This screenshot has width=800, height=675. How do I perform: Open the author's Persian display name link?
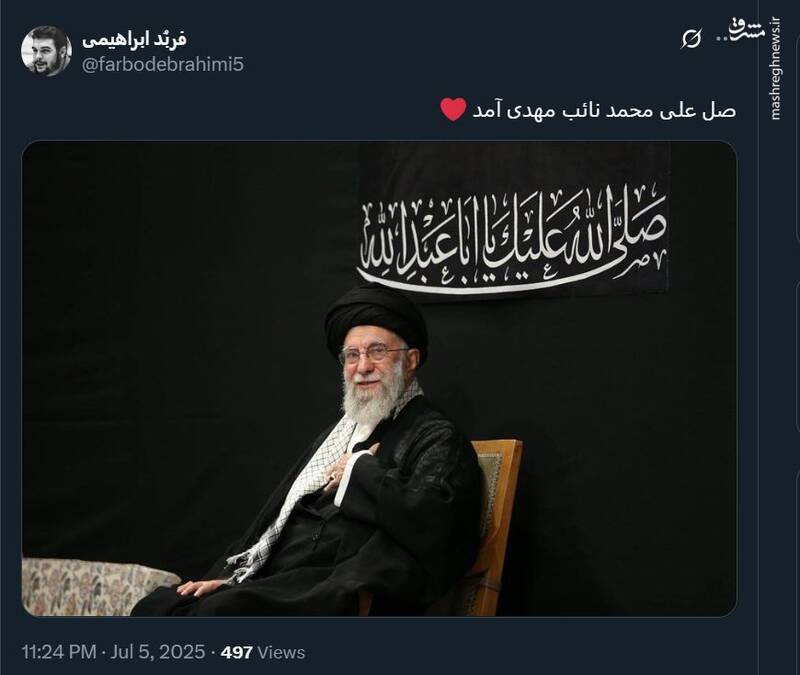tap(135, 39)
